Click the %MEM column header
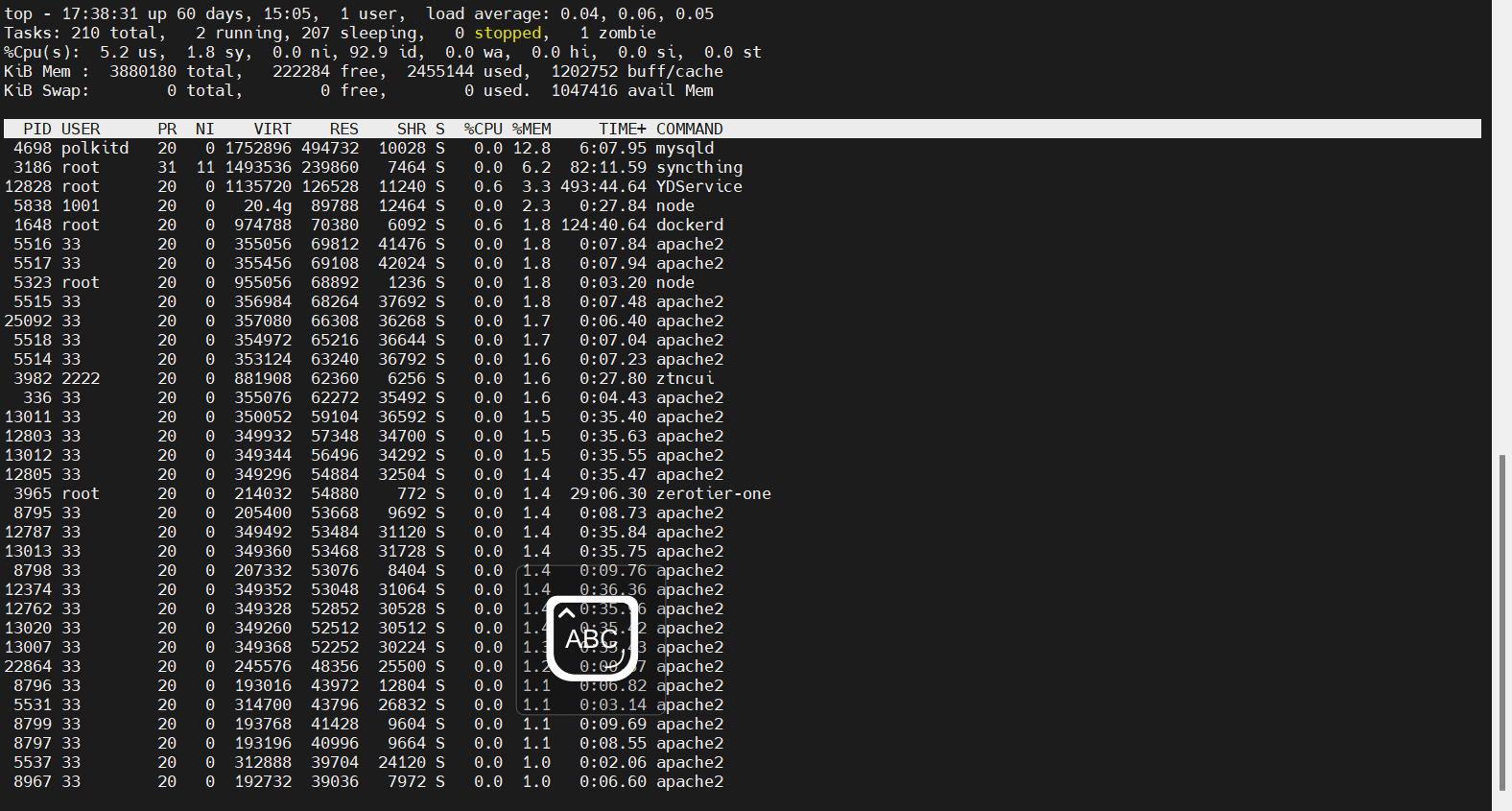1512x811 pixels. point(532,129)
